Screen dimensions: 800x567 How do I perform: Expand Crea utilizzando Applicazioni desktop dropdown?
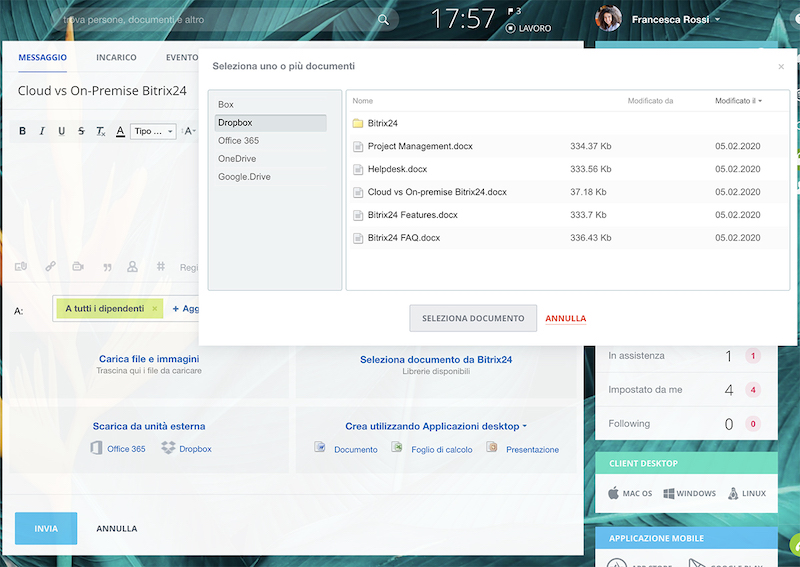click(436, 427)
